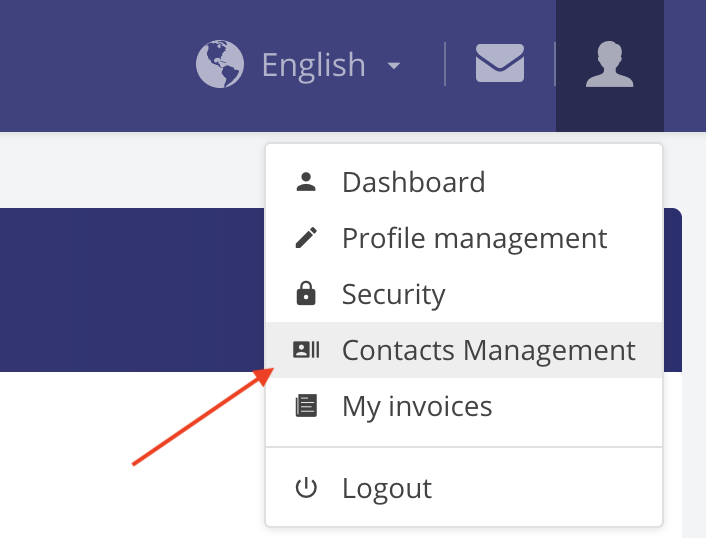Click the user profile avatar icon

610,64
